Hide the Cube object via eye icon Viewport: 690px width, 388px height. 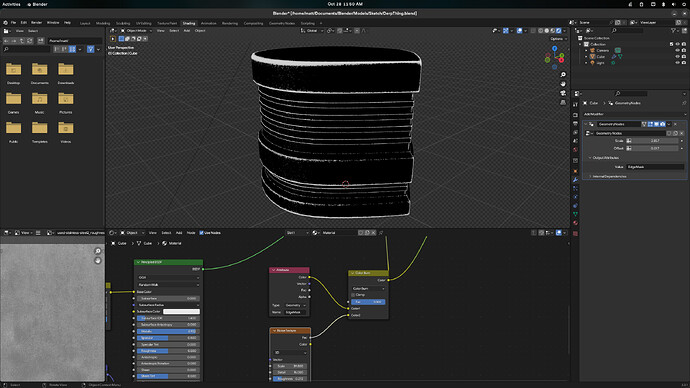(x=677, y=57)
